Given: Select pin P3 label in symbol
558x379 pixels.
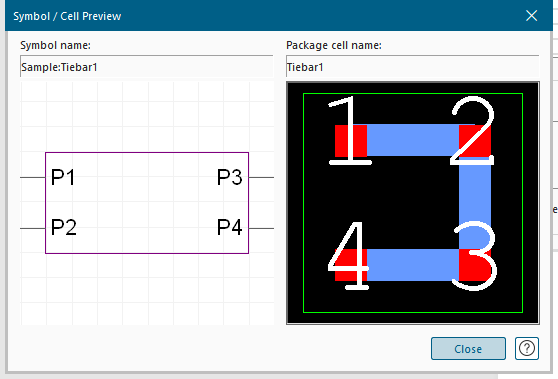Looking at the screenshot, I should click(x=230, y=177).
